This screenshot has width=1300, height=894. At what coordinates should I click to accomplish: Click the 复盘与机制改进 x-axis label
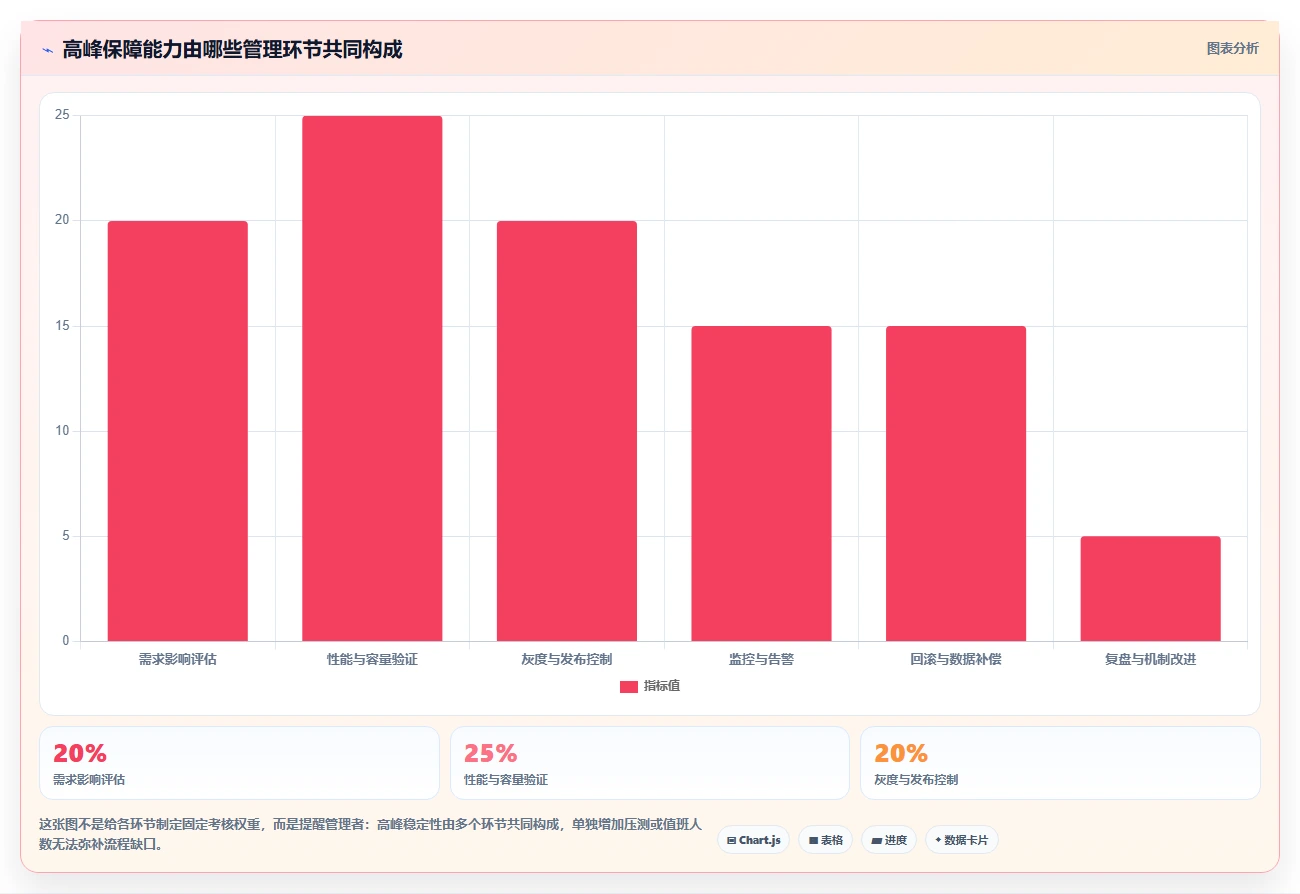1150,660
